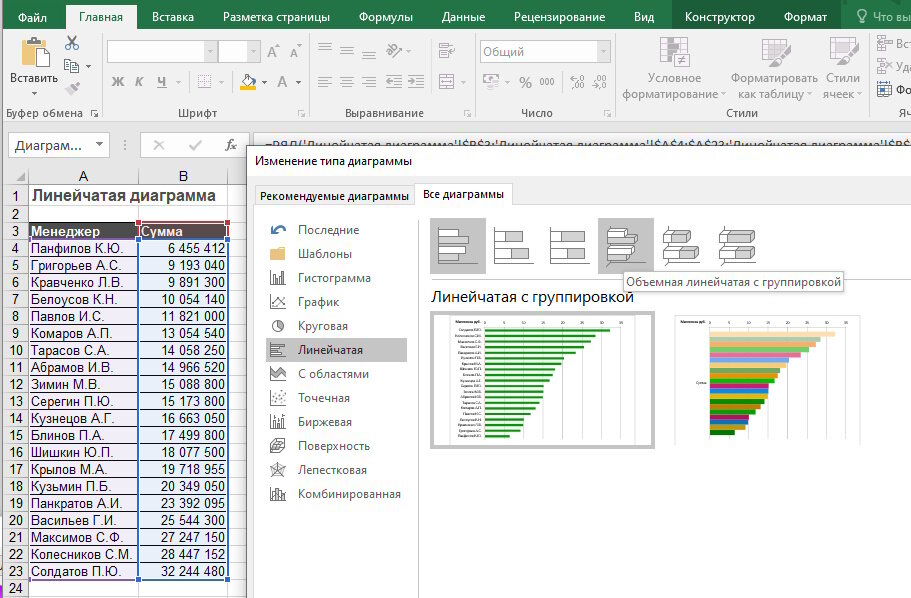
Task: Click the increase indent icon
Action: point(416,82)
